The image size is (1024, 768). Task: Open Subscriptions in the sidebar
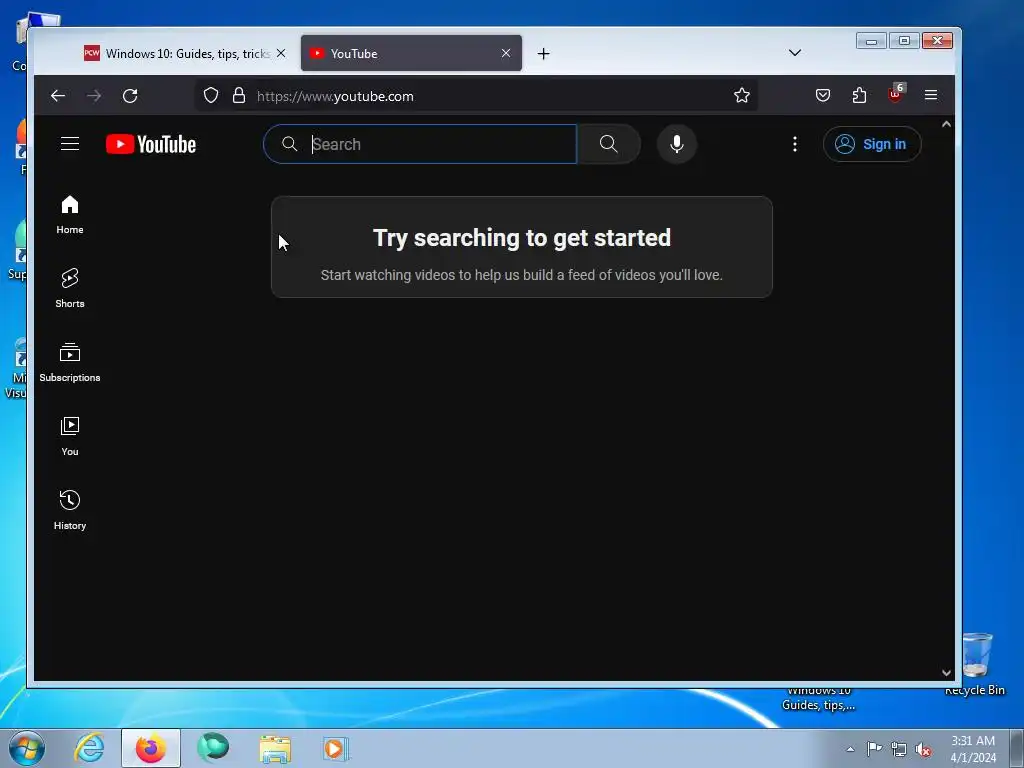pyautogui.click(x=70, y=362)
